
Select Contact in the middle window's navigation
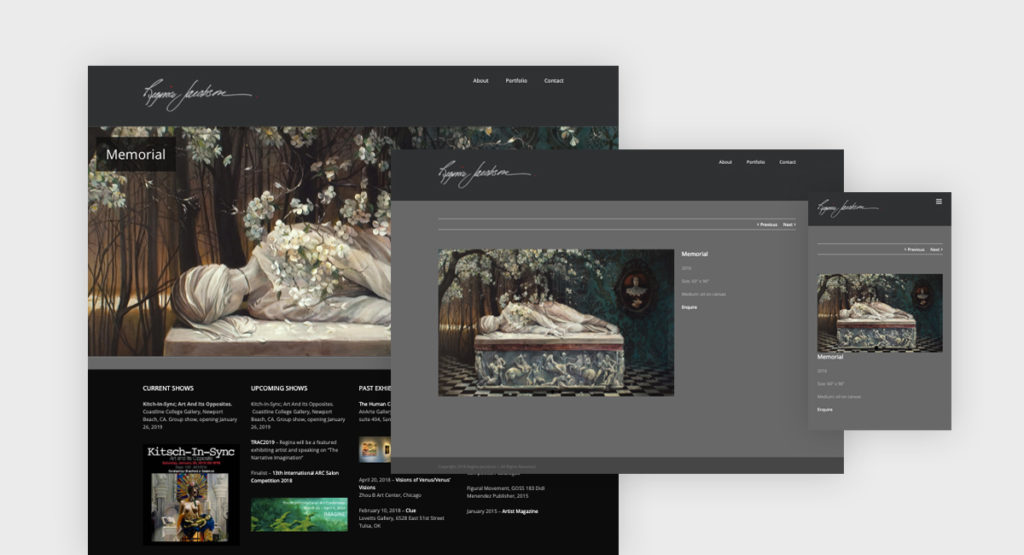[787, 162]
